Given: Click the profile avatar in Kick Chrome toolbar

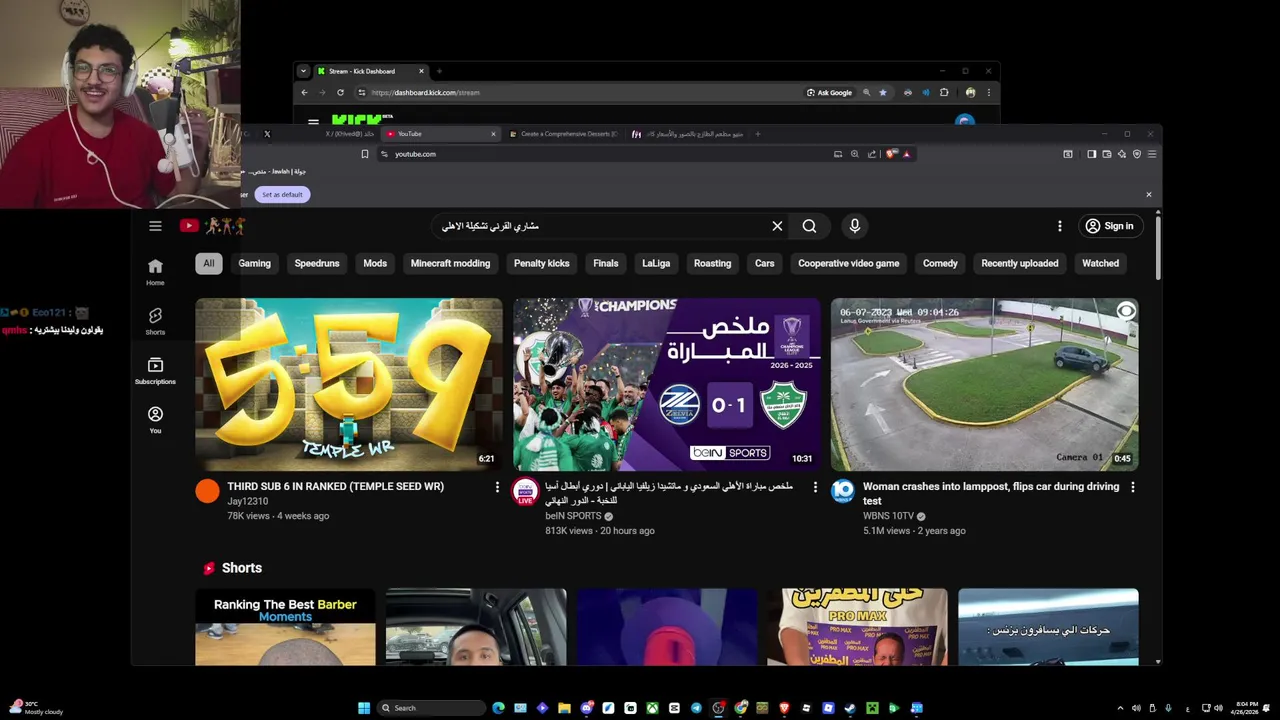Looking at the screenshot, I should coord(970,92).
